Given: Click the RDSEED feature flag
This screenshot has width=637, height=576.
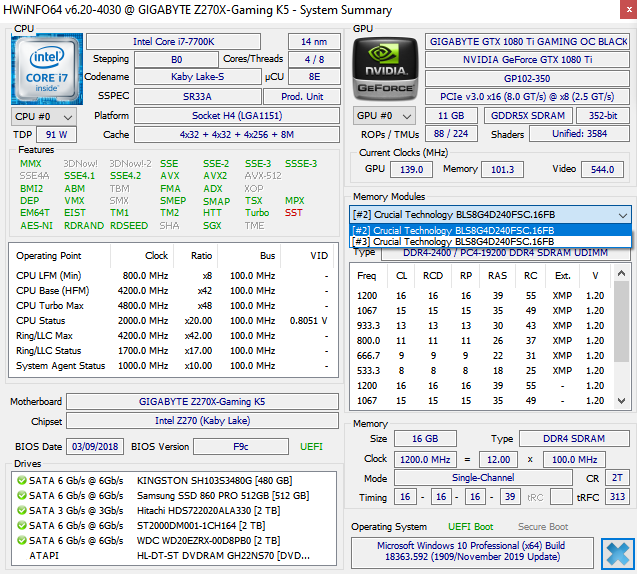Looking at the screenshot, I should point(129,226).
